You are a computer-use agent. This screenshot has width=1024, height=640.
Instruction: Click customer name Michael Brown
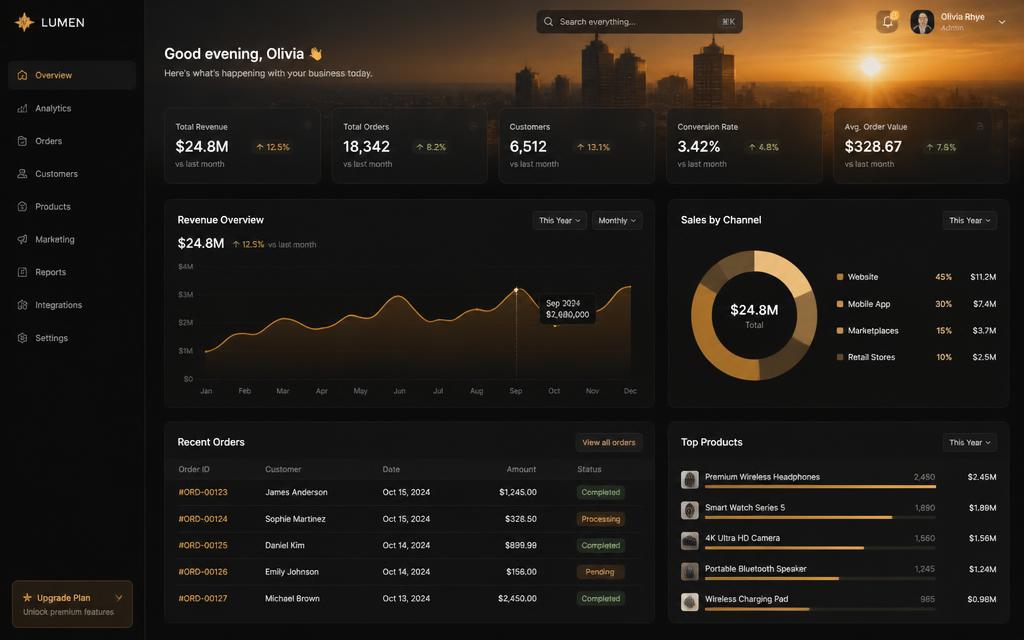293,598
